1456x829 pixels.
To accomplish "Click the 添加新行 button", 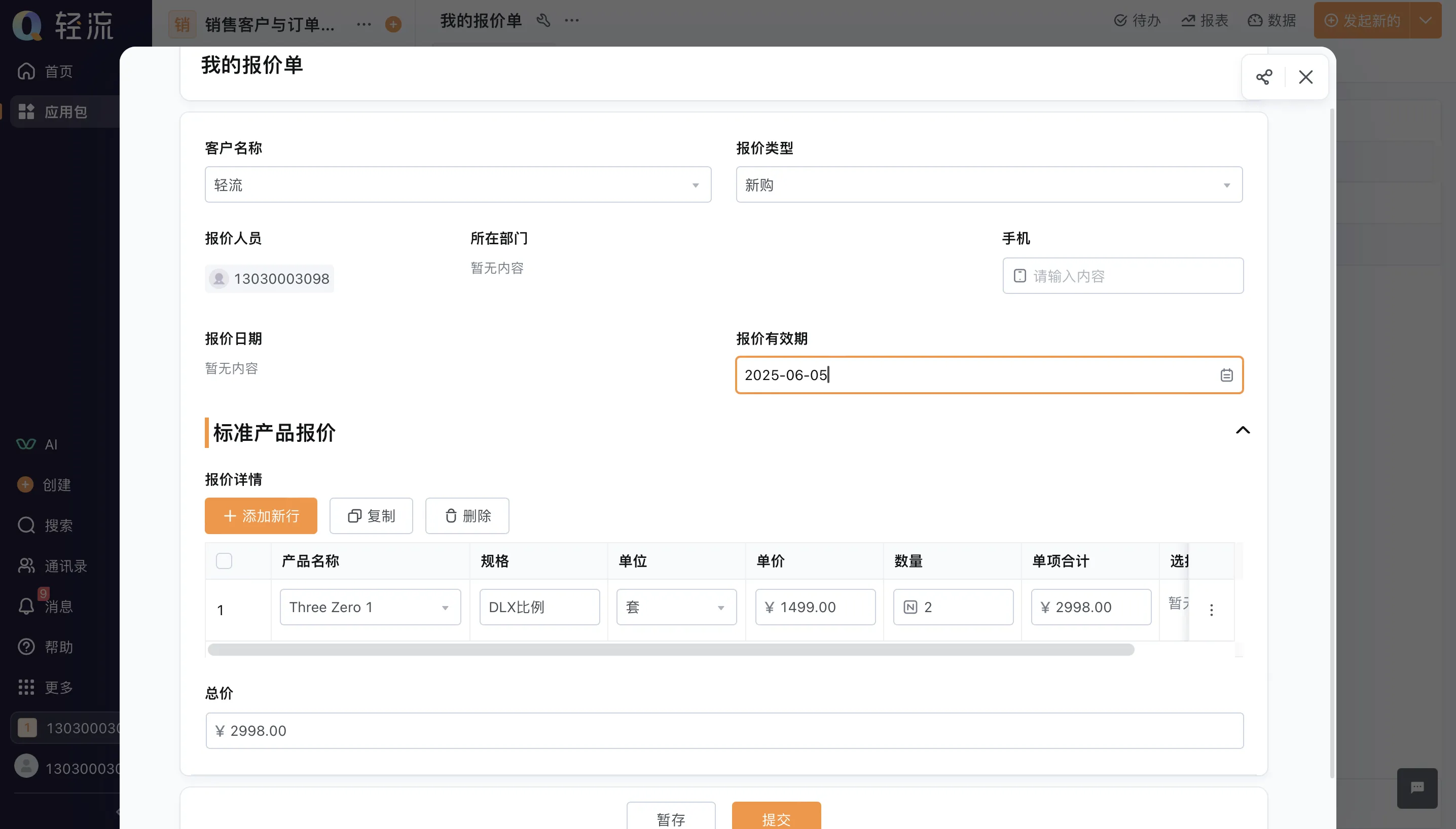I will [x=260, y=516].
